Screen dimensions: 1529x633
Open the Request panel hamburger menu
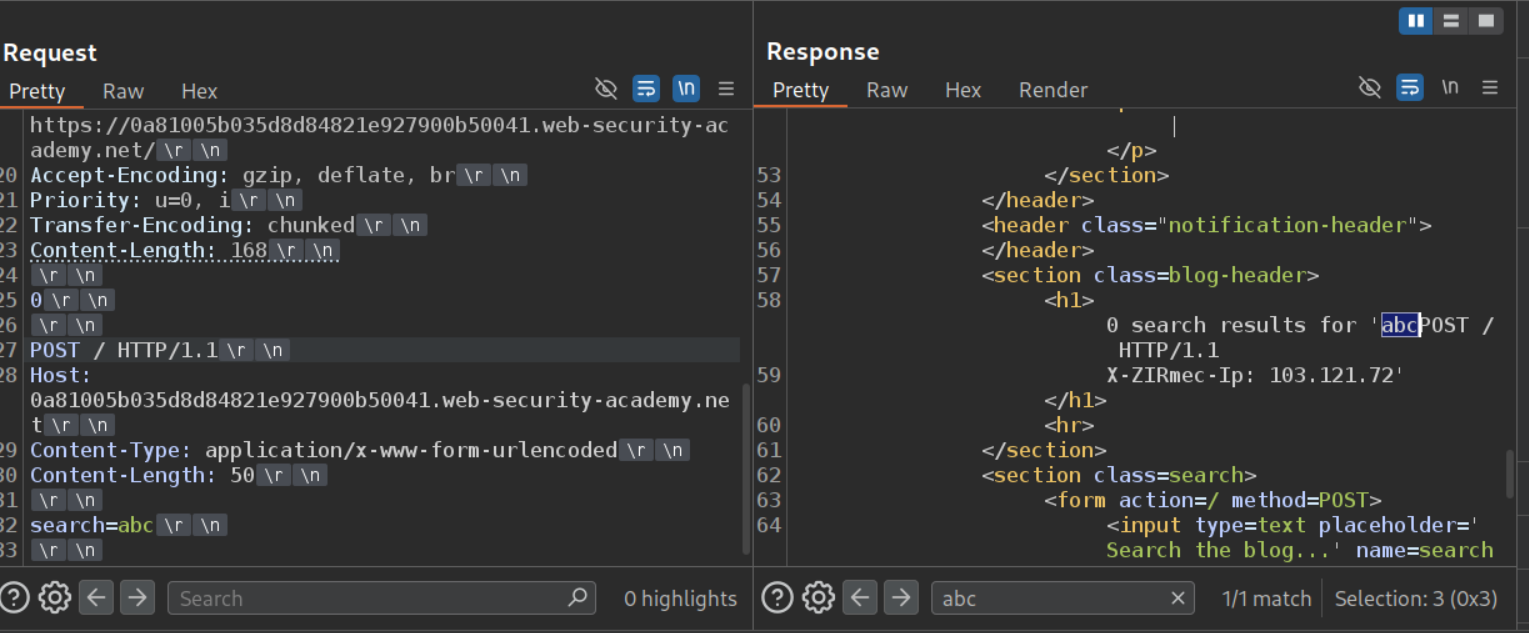(x=727, y=89)
